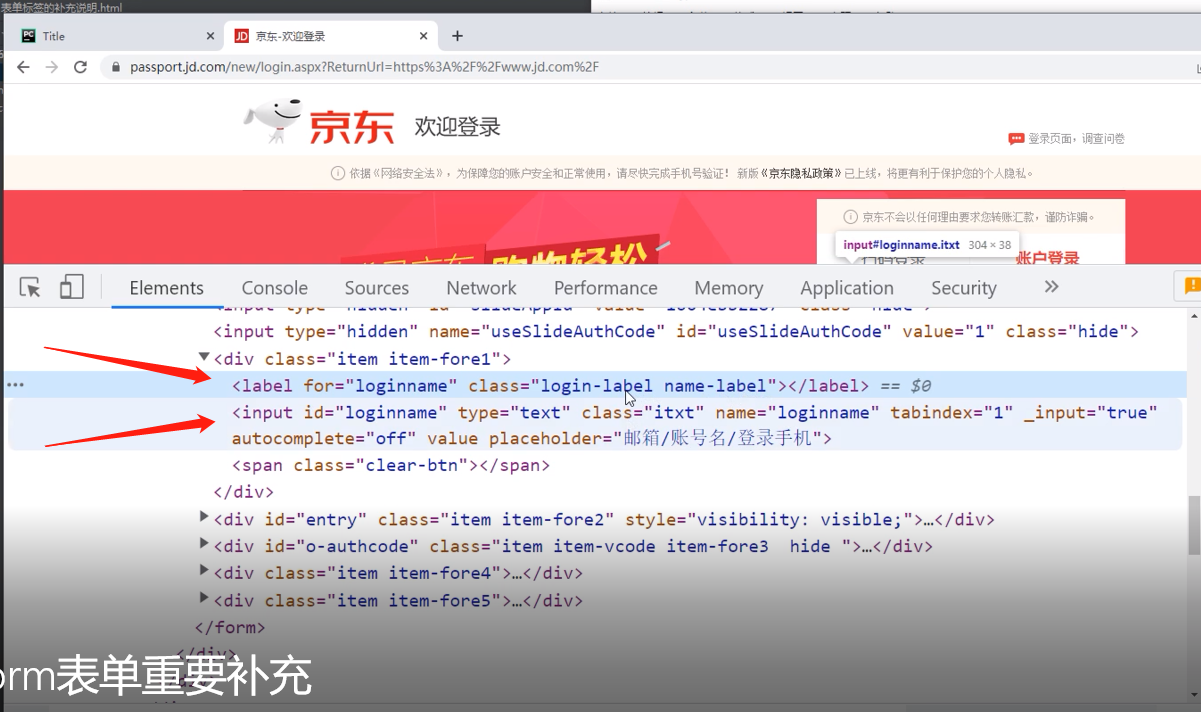The width and height of the screenshot is (1201, 712).
Task: Click the 京东隐私政策 link in notice
Action: click(x=801, y=173)
